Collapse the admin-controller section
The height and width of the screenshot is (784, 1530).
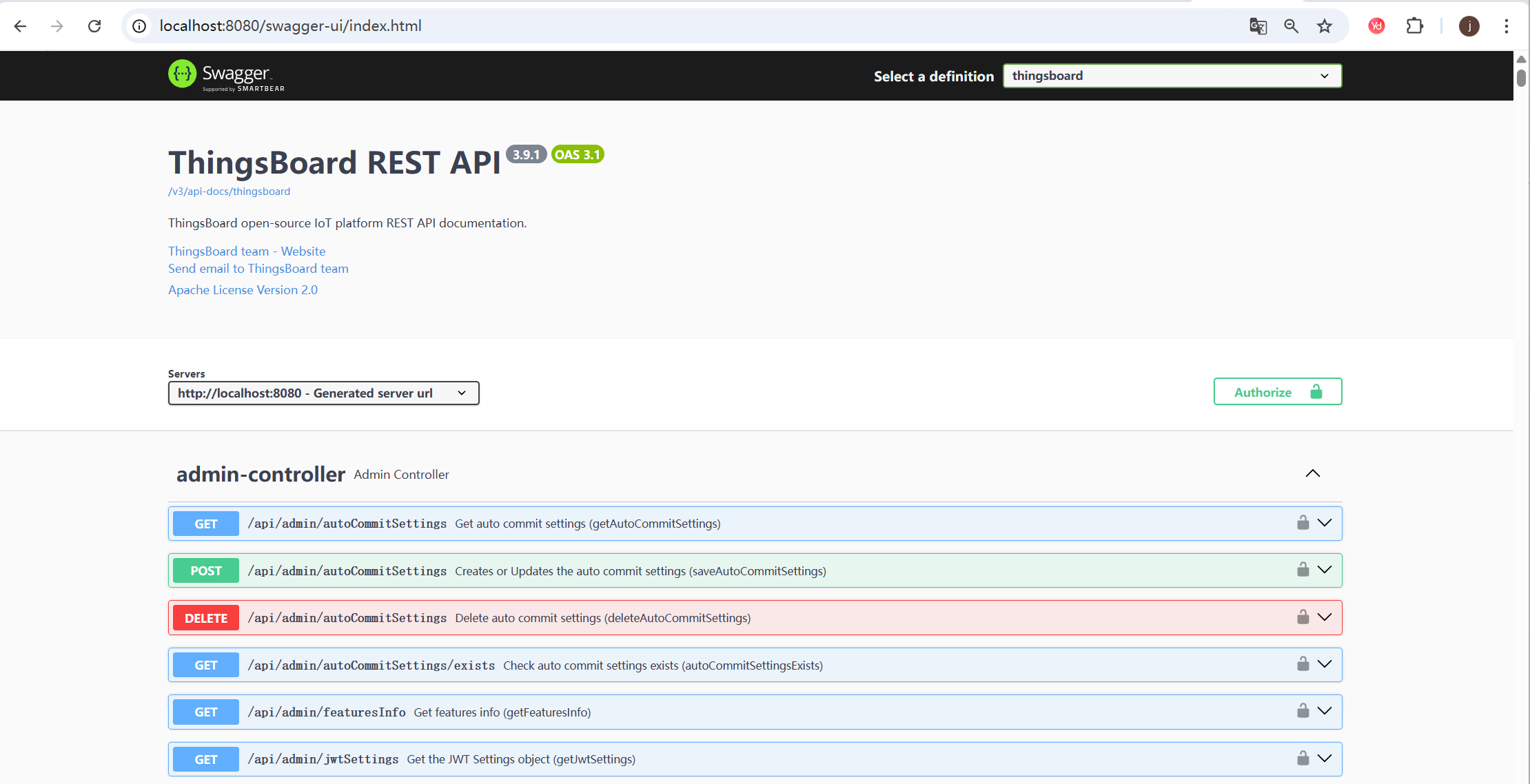[1312, 473]
